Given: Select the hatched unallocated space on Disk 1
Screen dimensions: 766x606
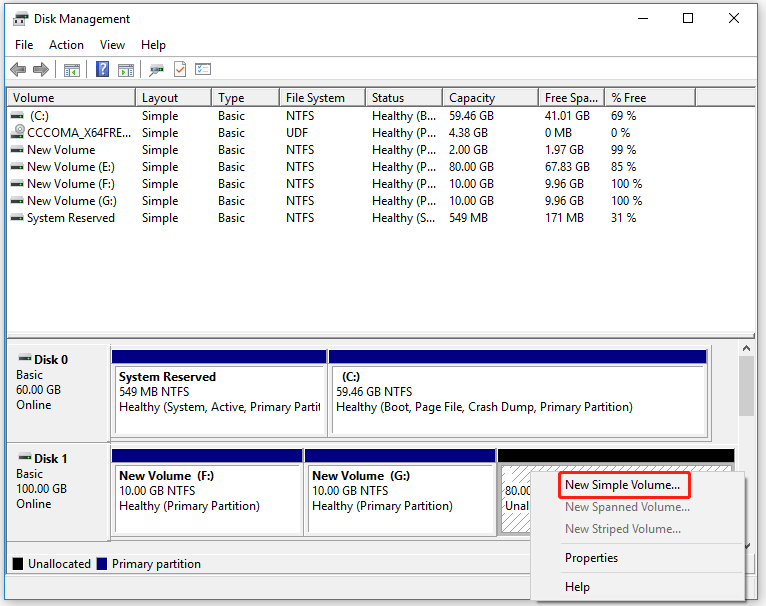Looking at the screenshot, I should 515,498.
